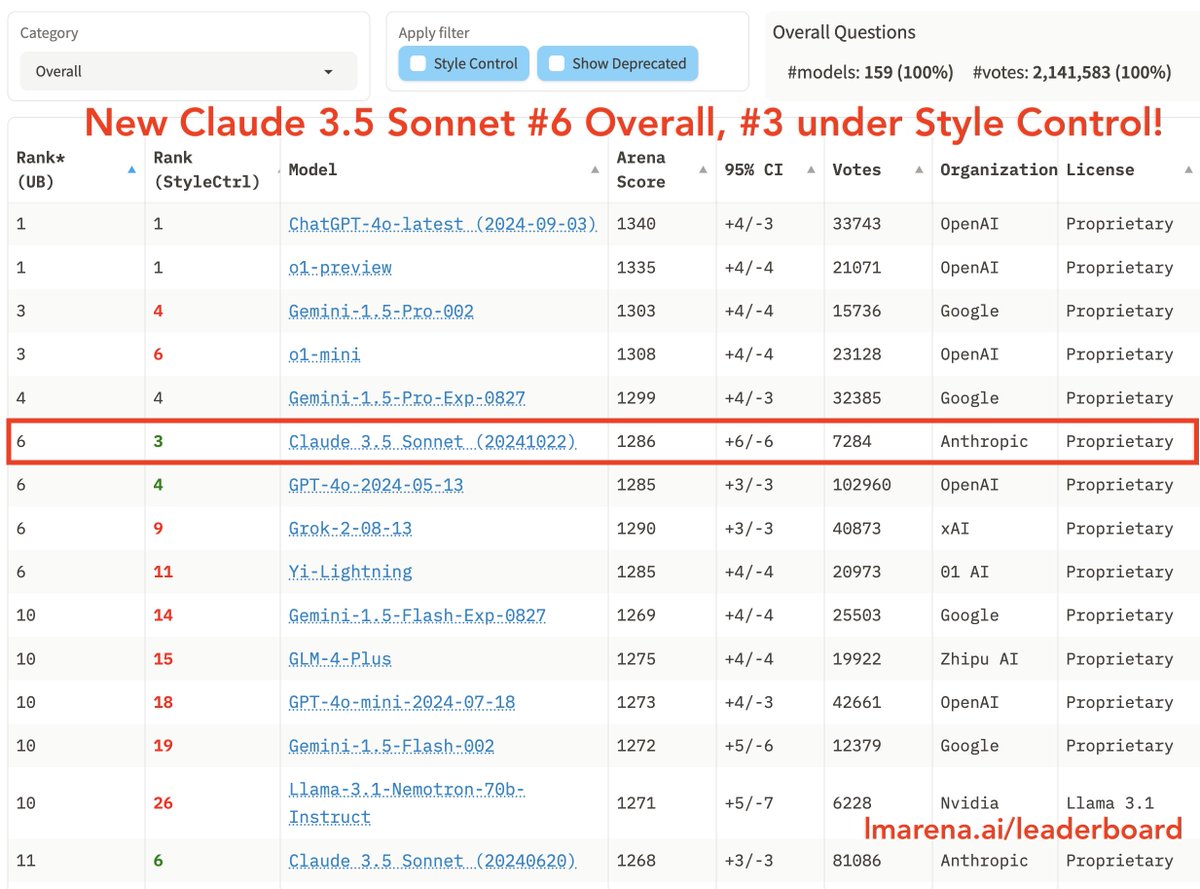Select the Arena Score value 1286
Viewport: 1200px width, 889px height.
coord(636,442)
